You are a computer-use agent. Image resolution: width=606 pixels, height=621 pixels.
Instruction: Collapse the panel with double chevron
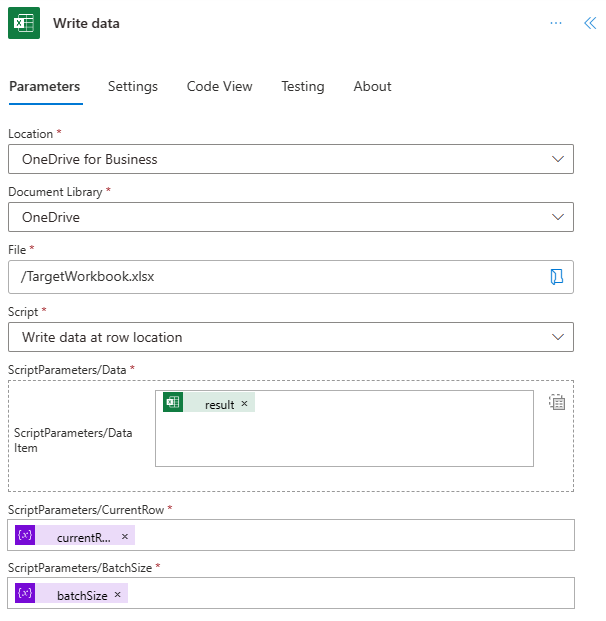[x=589, y=23]
